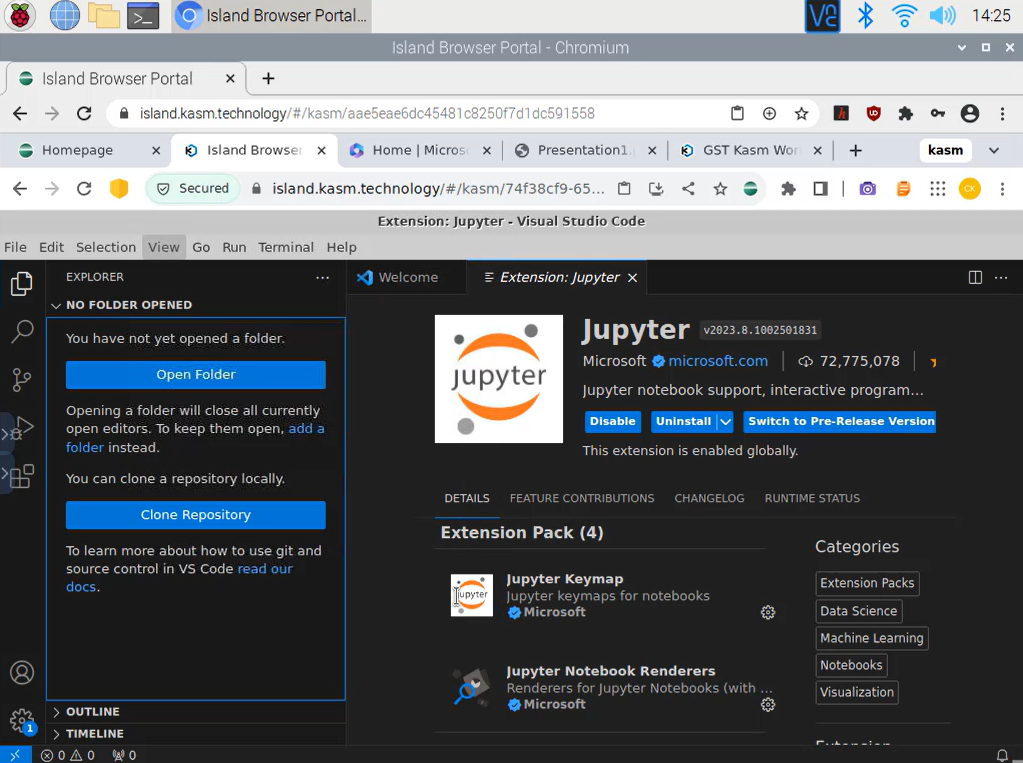Open the Accounts menu icon
Image resolution: width=1023 pixels, height=763 pixels.
(22, 672)
